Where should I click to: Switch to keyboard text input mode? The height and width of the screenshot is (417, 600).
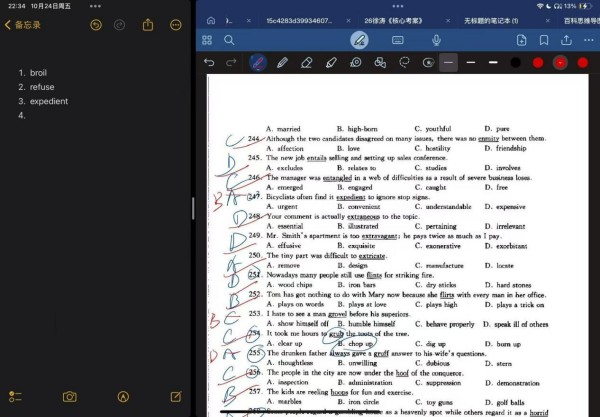click(x=398, y=40)
